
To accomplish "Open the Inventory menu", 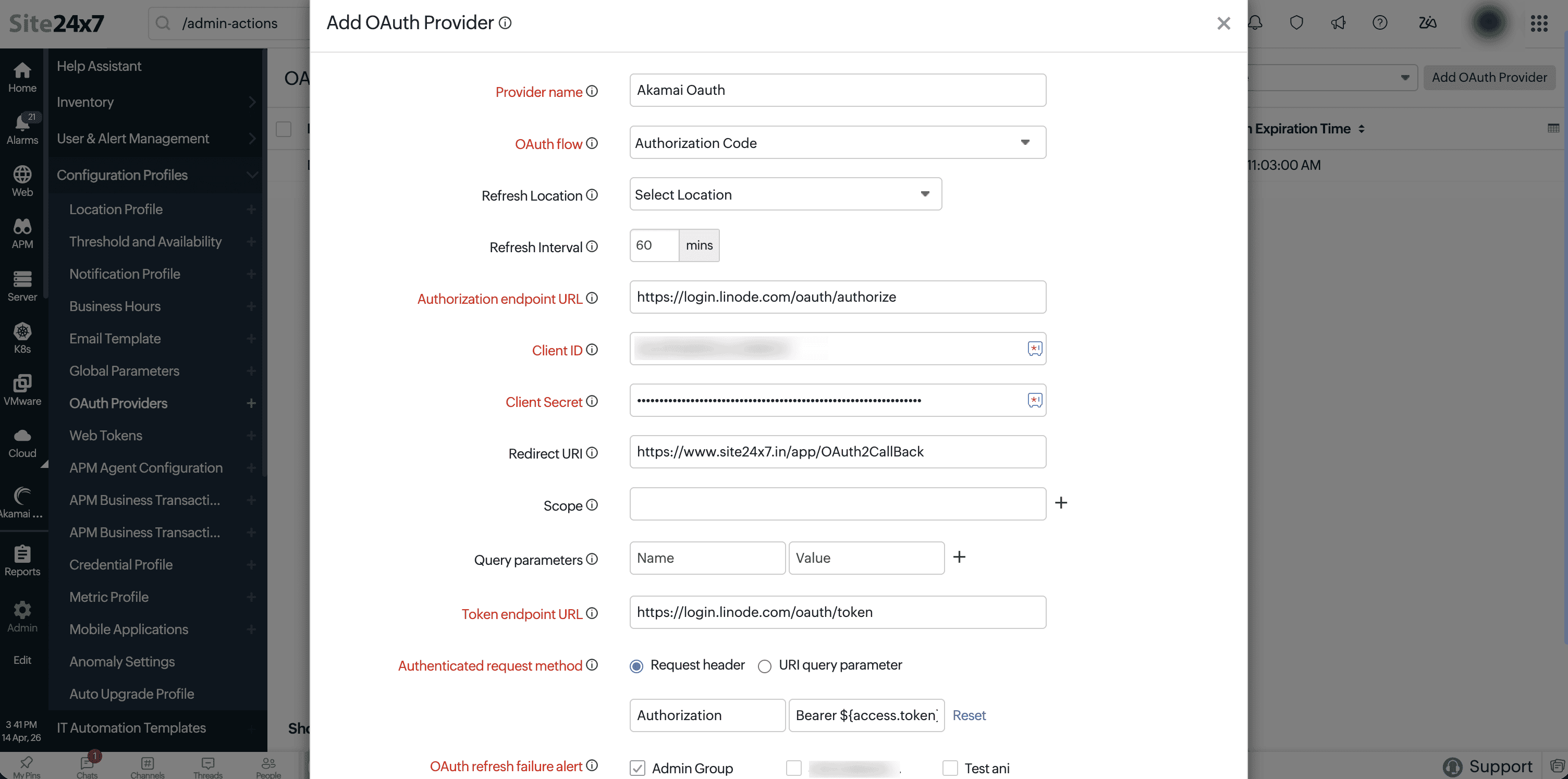I will 85,102.
